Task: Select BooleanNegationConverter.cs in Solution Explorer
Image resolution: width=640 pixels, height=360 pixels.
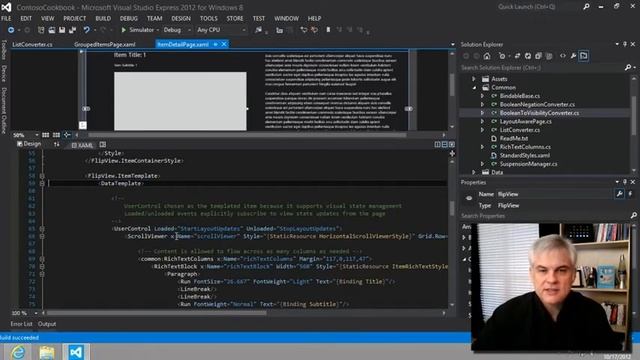Action: pos(537,104)
